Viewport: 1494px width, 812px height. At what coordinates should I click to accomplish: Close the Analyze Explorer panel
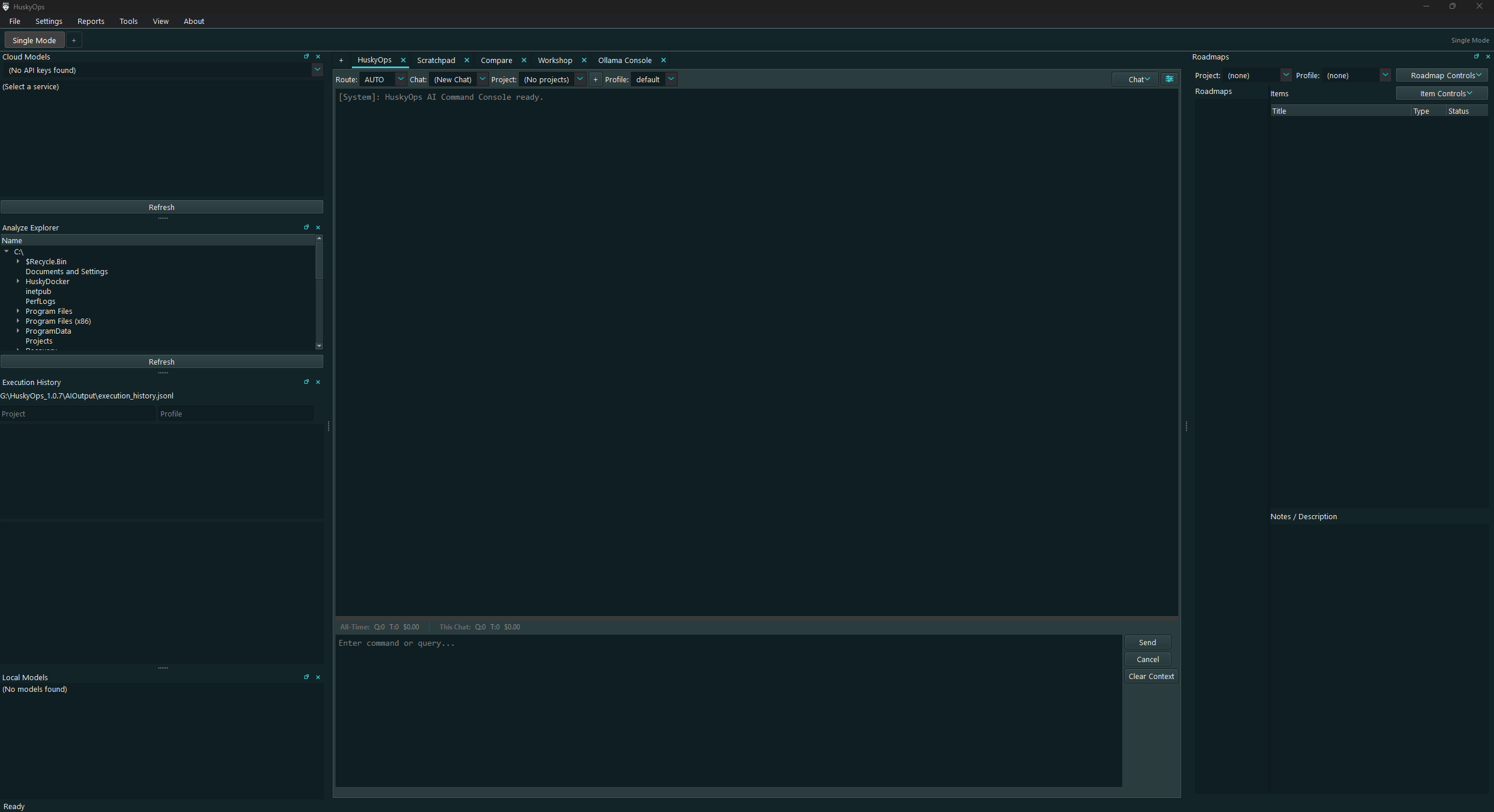click(318, 228)
